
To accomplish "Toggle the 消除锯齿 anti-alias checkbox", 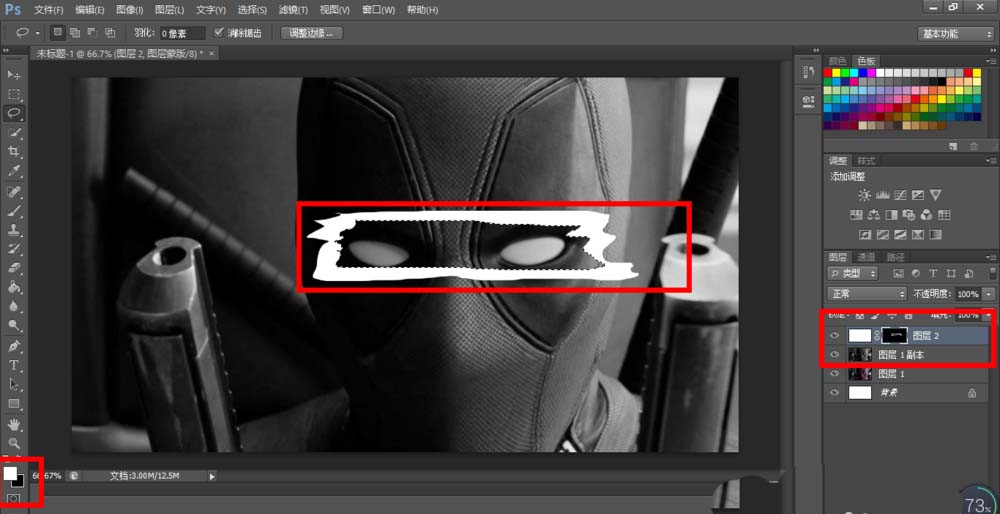I will pyautogui.click(x=220, y=33).
